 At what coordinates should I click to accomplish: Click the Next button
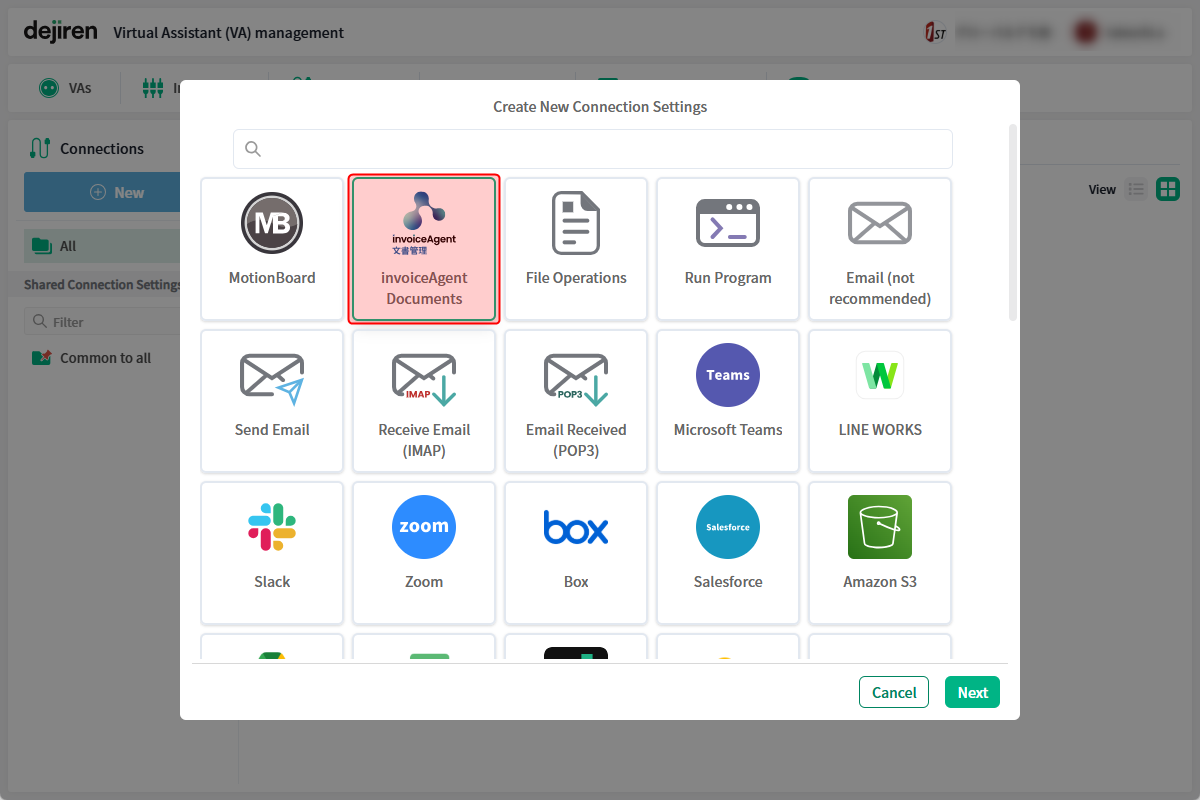point(972,692)
